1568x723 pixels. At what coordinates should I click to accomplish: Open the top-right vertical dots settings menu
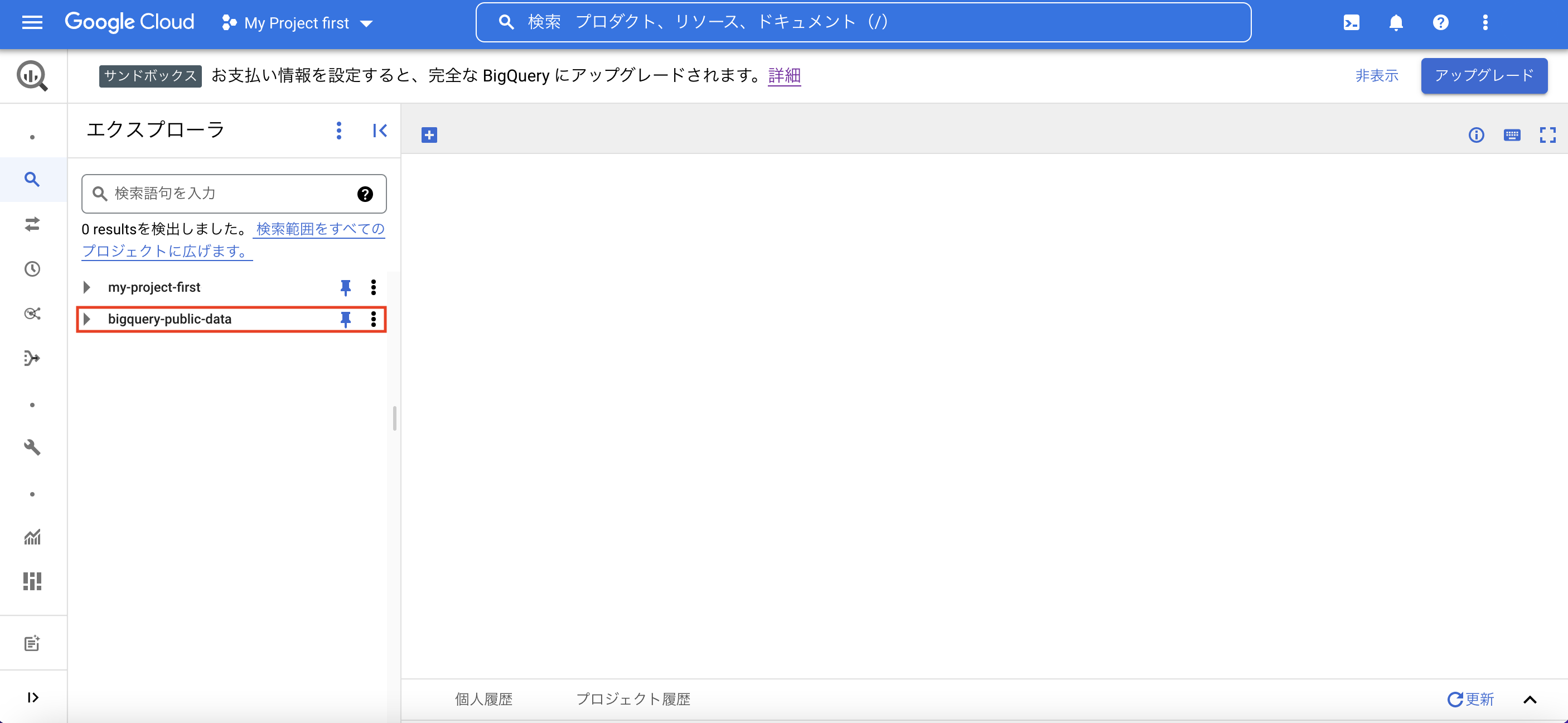[x=1485, y=23]
